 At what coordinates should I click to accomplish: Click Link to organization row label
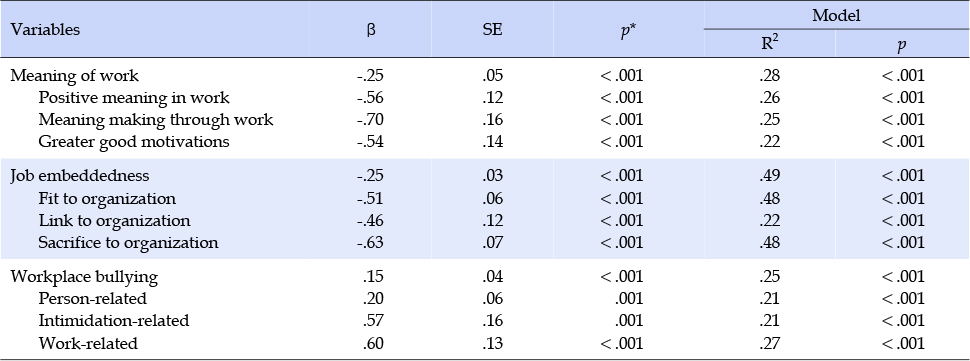point(114,221)
